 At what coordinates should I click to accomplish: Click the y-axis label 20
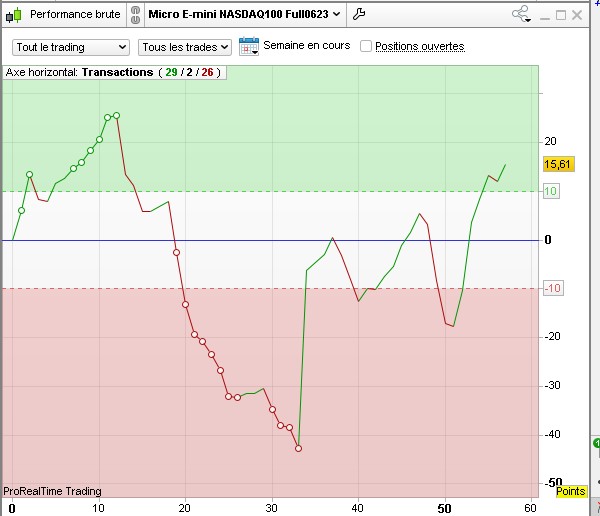550,141
